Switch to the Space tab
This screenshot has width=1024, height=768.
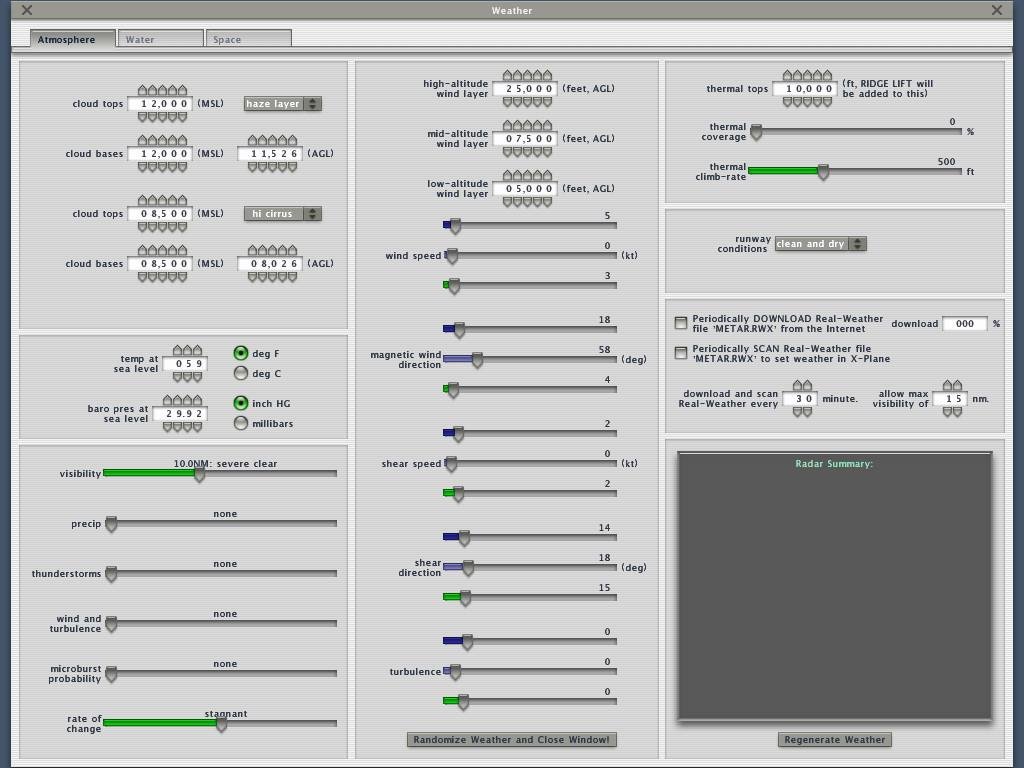[248, 39]
